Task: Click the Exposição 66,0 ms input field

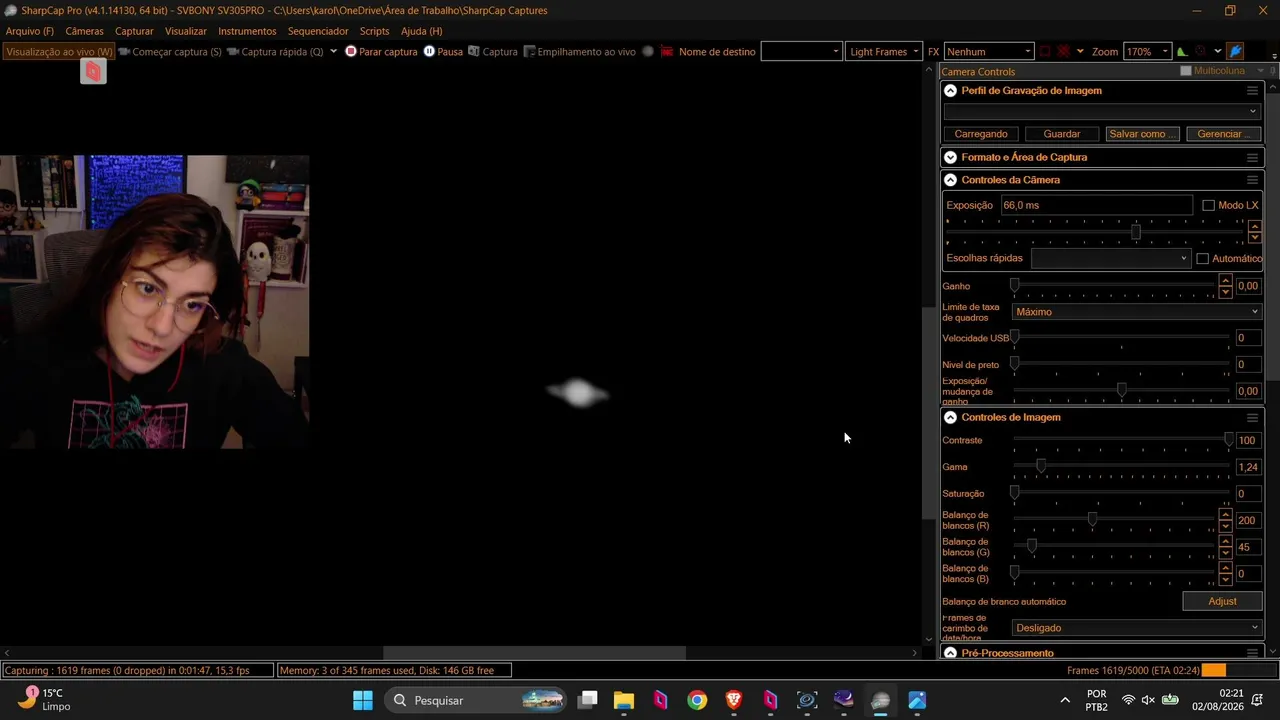Action: (x=1096, y=205)
